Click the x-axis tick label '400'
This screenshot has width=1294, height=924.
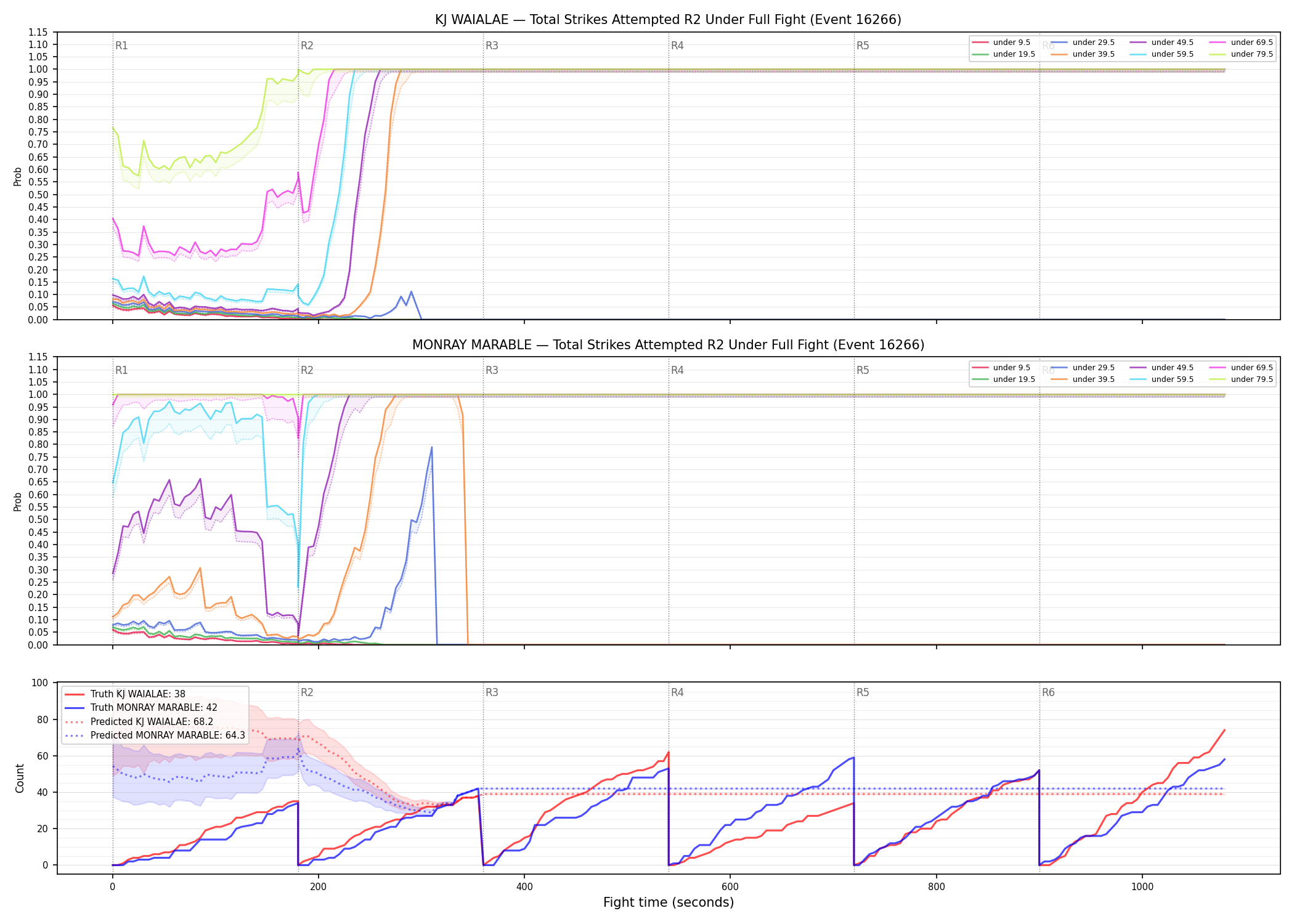pyautogui.click(x=524, y=887)
